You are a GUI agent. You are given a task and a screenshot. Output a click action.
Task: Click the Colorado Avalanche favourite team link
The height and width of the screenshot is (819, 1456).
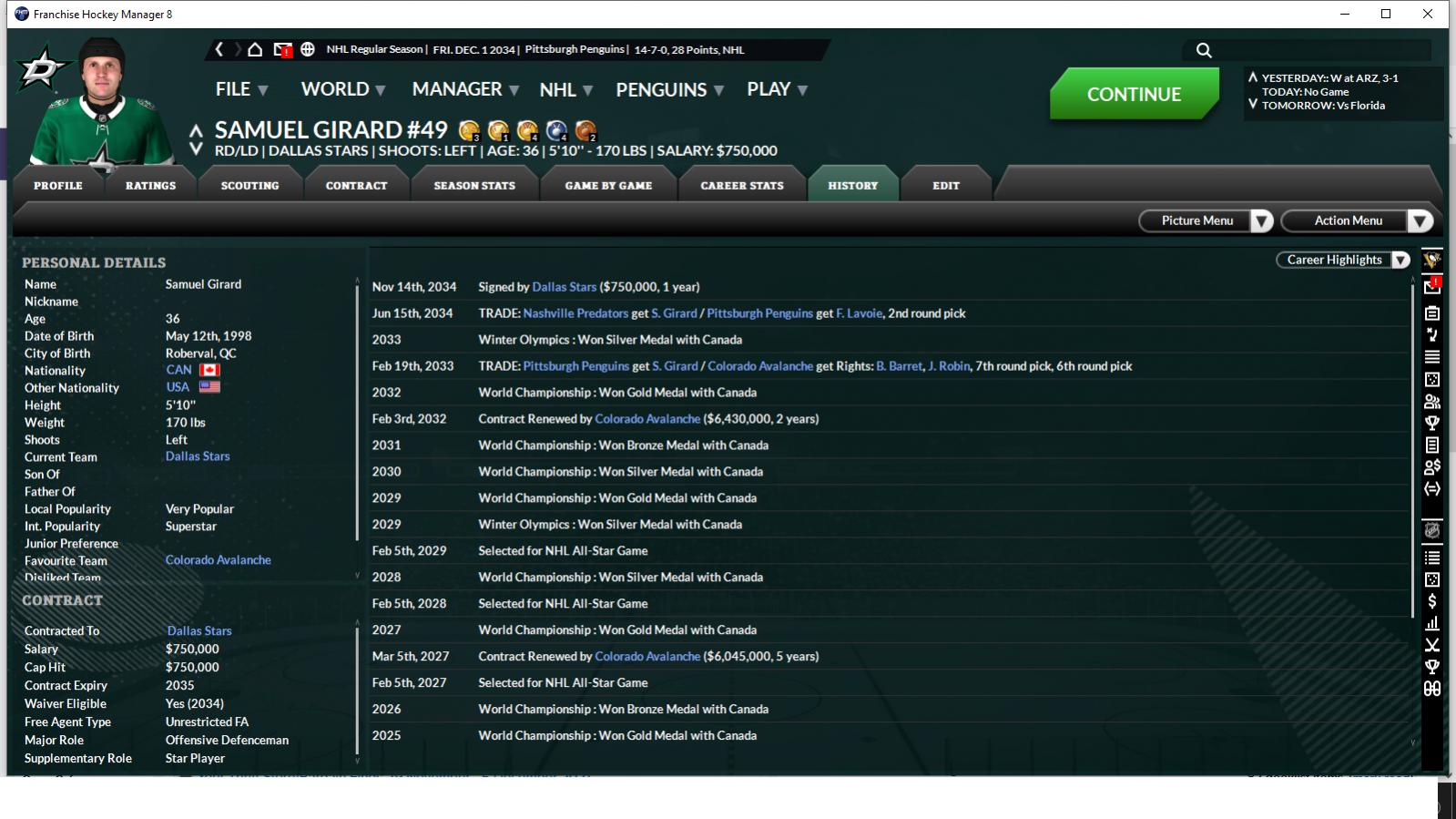pyautogui.click(x=219, y=560)
